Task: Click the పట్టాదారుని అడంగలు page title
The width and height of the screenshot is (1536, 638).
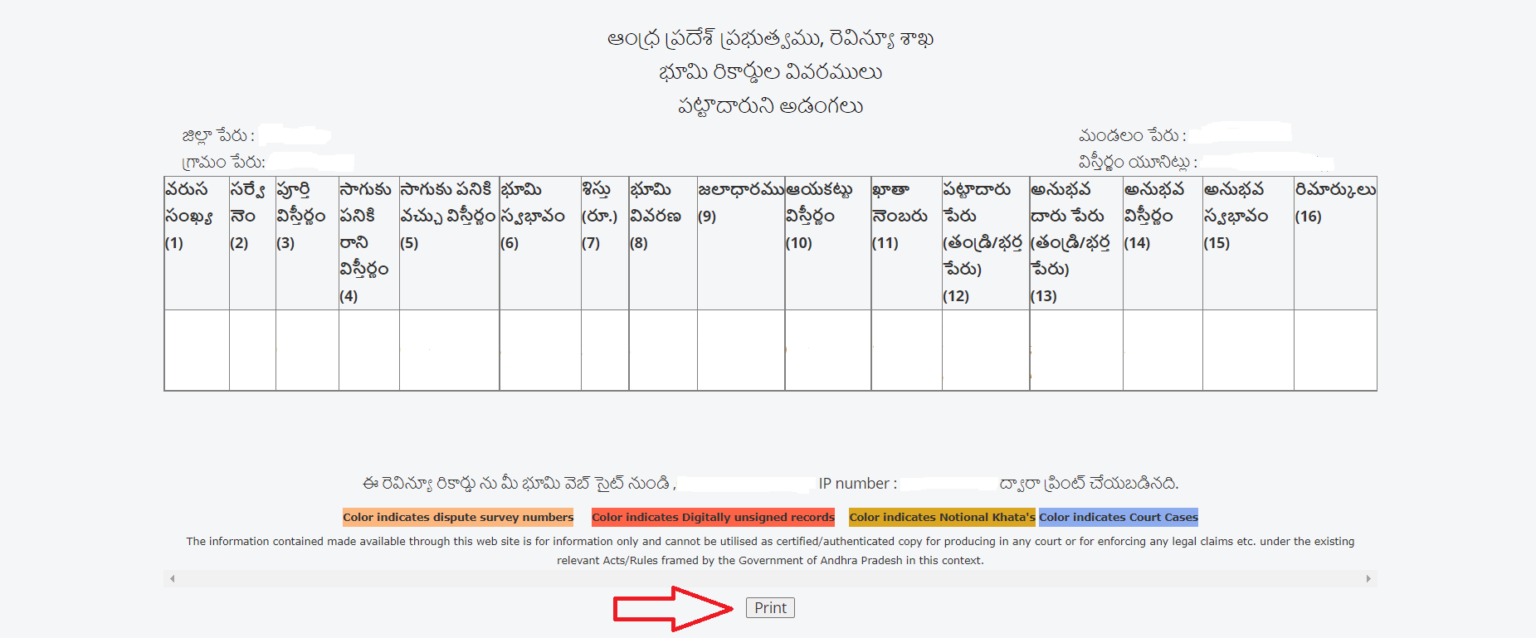Action: click(768, 104)
